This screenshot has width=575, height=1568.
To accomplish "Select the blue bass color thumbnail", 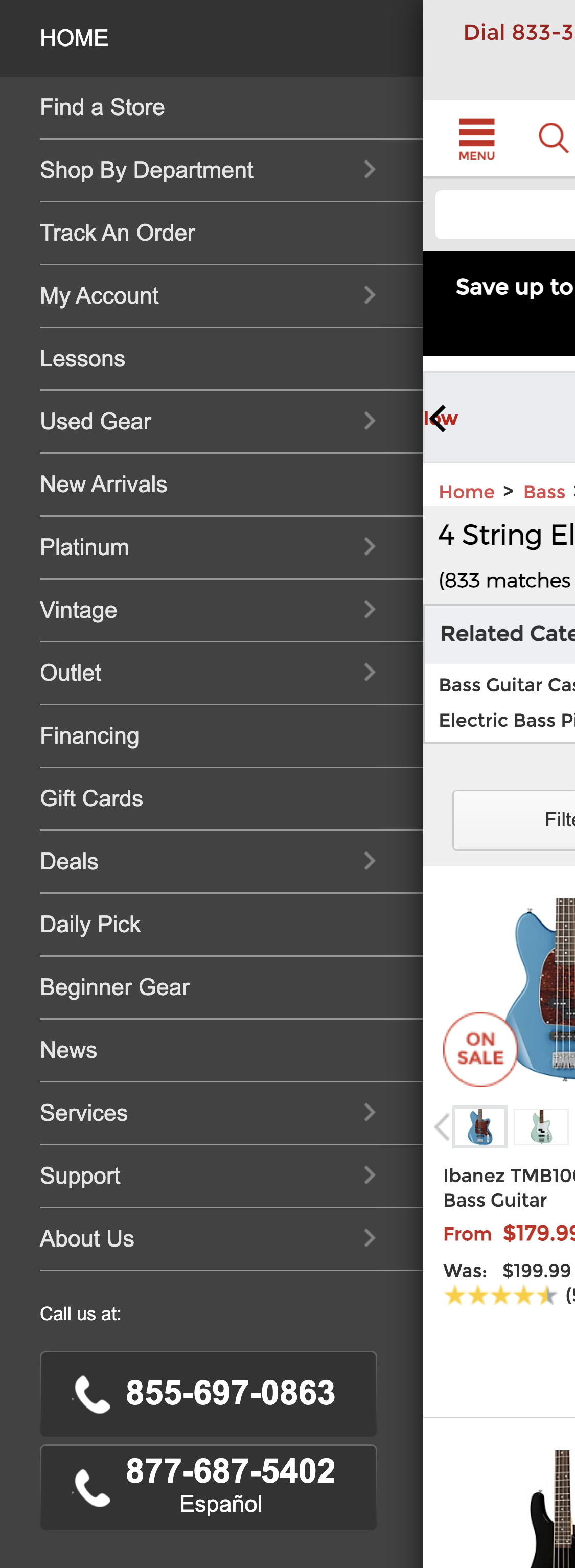I will point(480,1127).
